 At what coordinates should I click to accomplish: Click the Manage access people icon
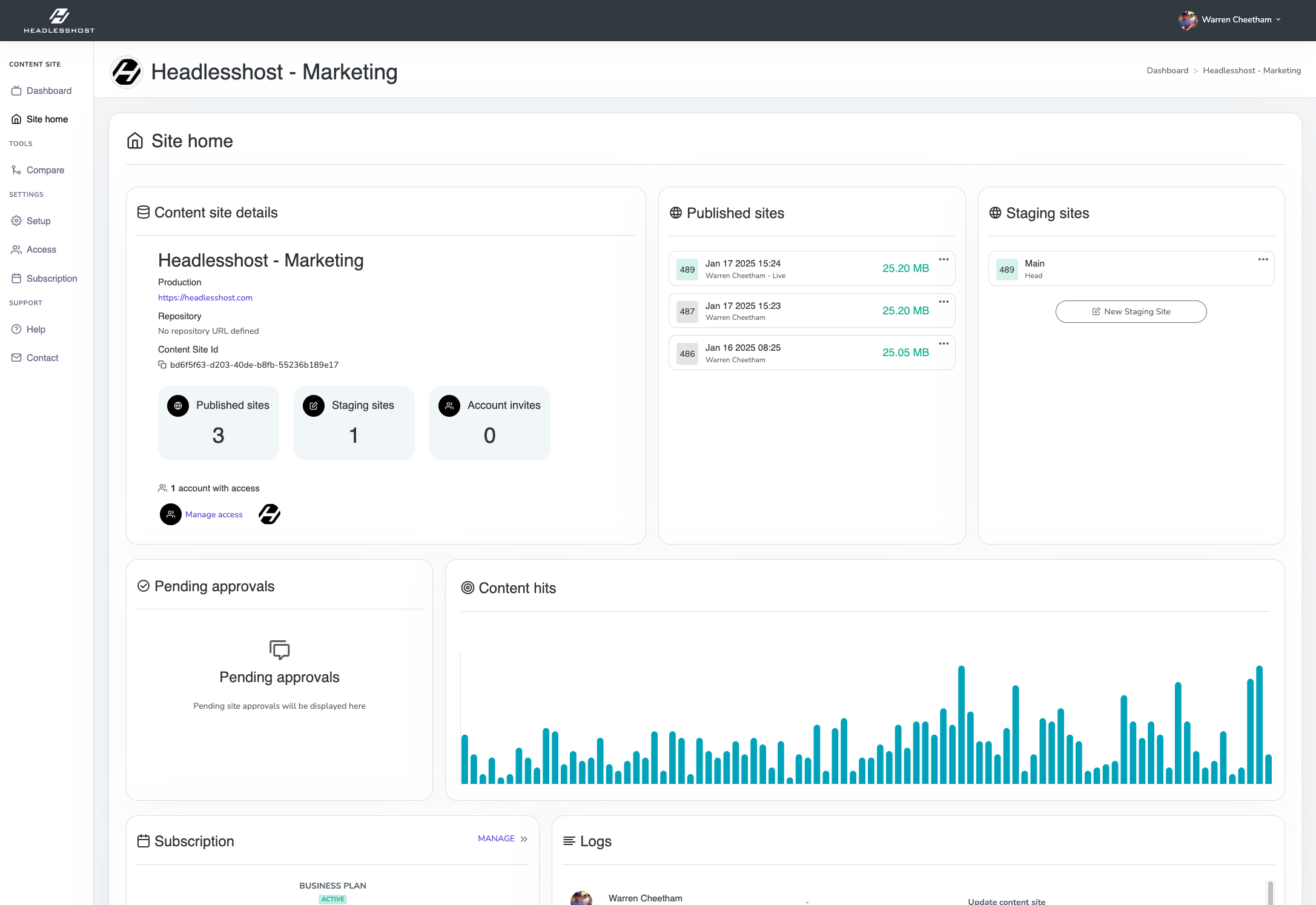point(171,514)
